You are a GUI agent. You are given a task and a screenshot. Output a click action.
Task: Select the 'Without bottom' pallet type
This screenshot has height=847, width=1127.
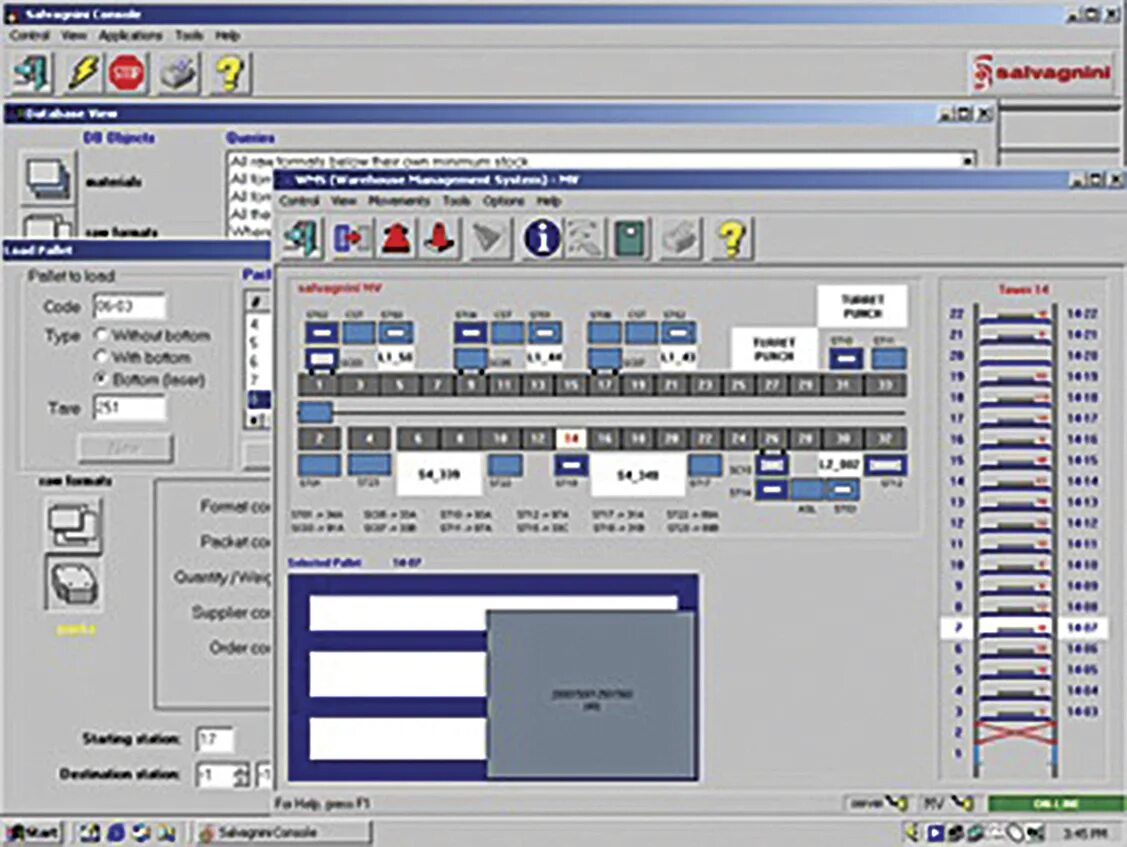coord(101,334)
